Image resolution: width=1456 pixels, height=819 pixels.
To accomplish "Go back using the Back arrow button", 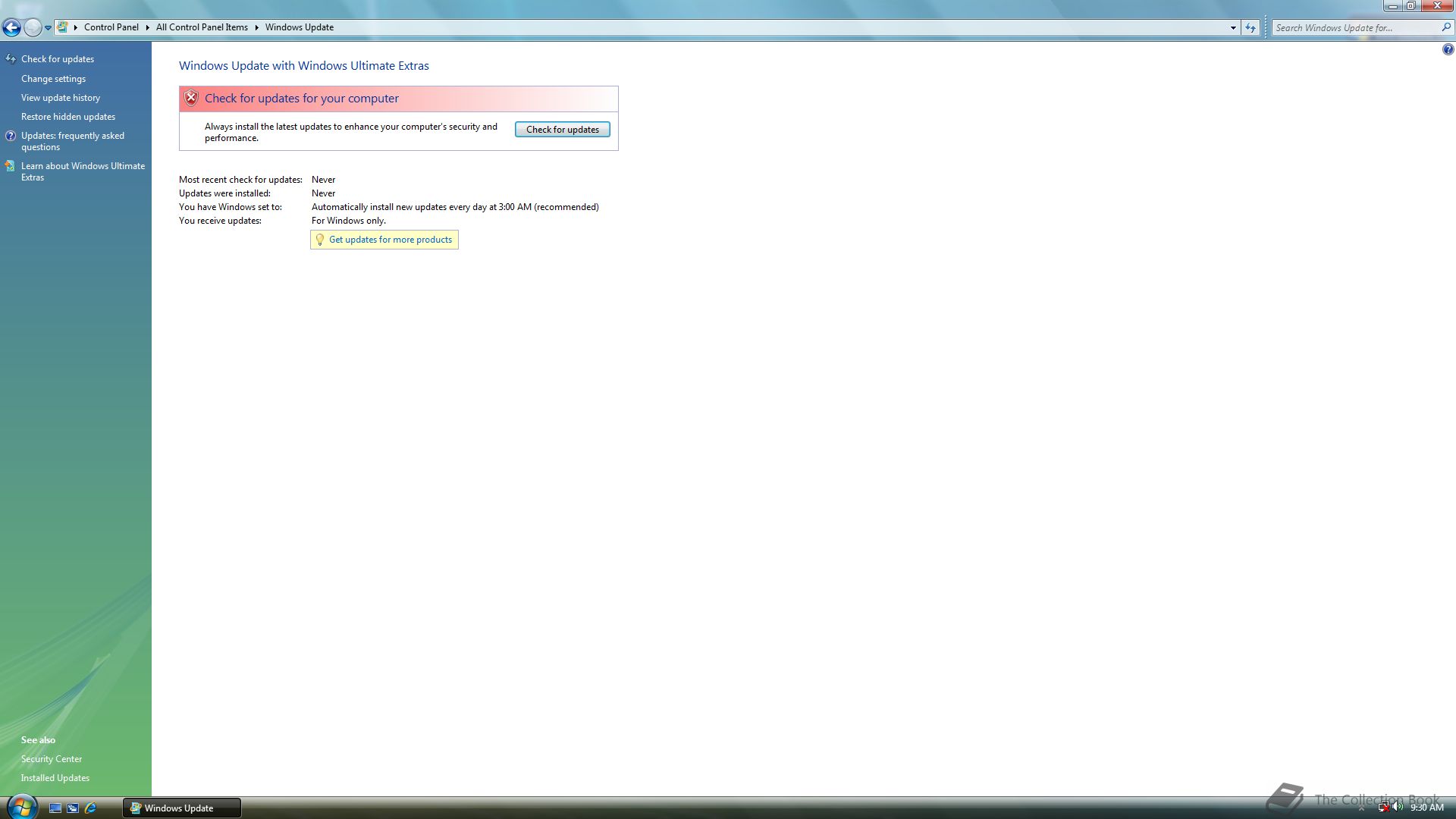I will pyautogui.click(x=11, y=28).
